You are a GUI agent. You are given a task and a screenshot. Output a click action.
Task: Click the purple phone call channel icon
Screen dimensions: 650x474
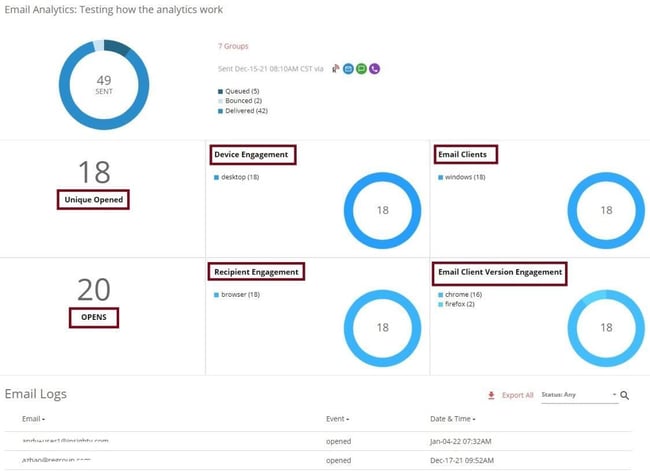point(375,69)
